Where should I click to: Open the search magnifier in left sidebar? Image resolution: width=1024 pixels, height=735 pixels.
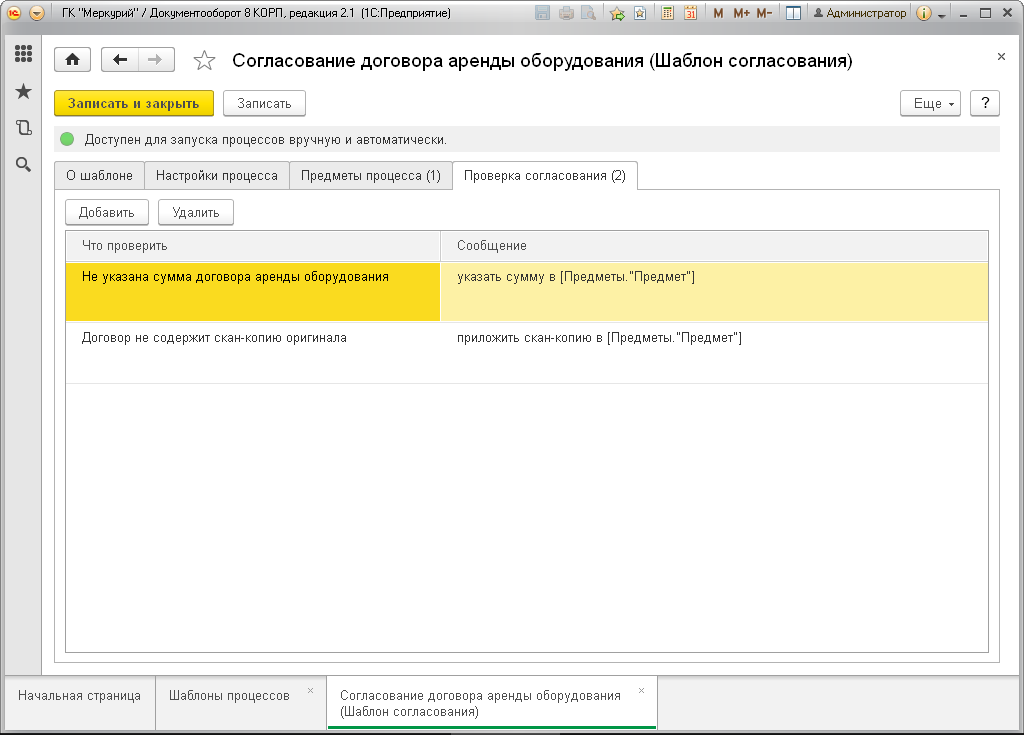(24, 165)
